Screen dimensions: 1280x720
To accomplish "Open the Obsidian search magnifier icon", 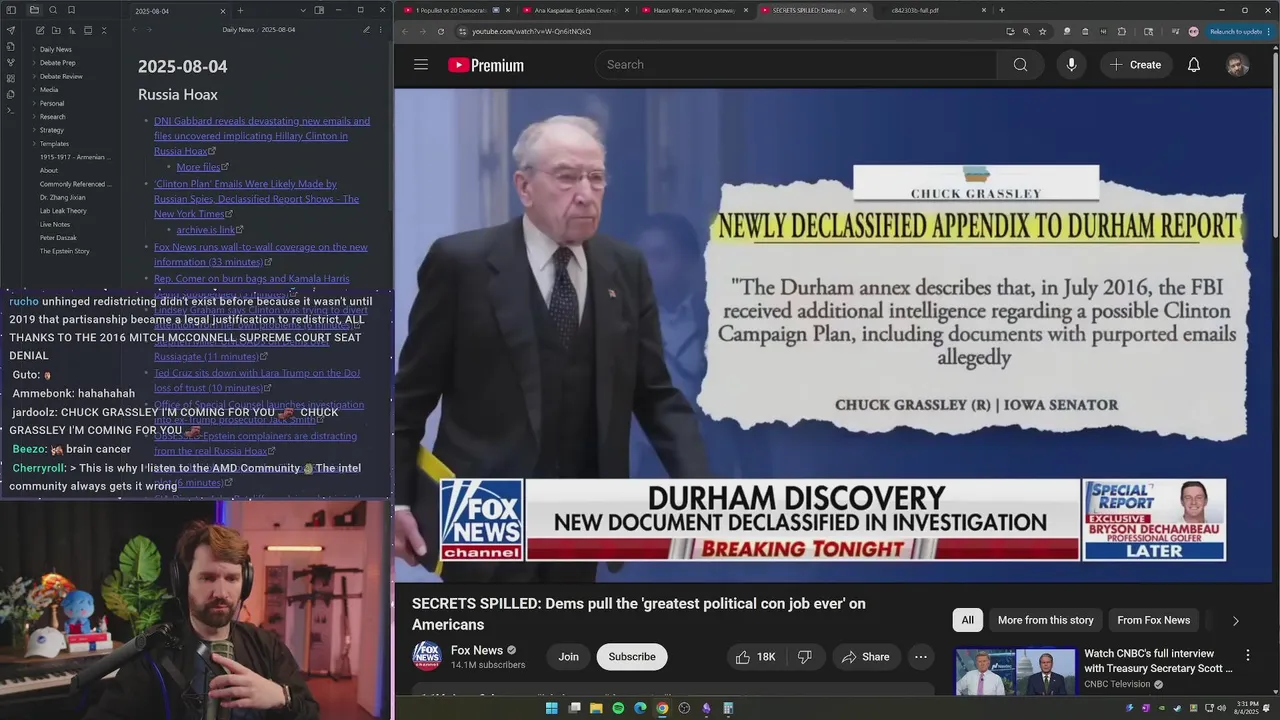I will [x=53, y=10].
